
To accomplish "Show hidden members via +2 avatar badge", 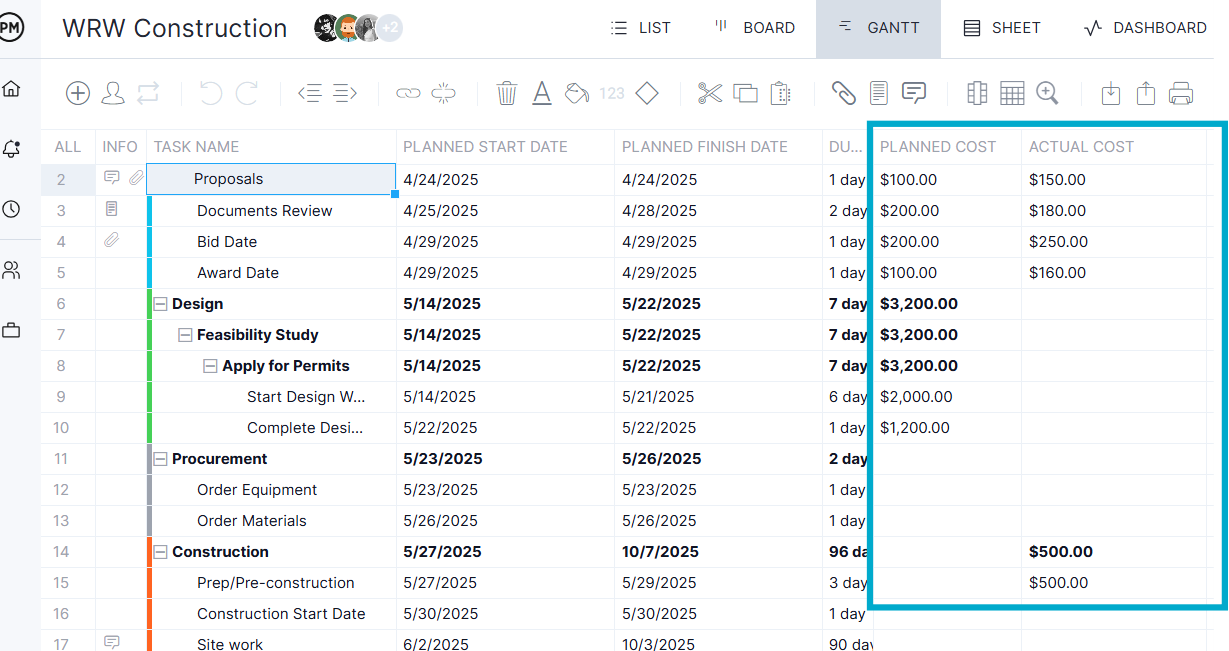I will [x=388, y=28].
